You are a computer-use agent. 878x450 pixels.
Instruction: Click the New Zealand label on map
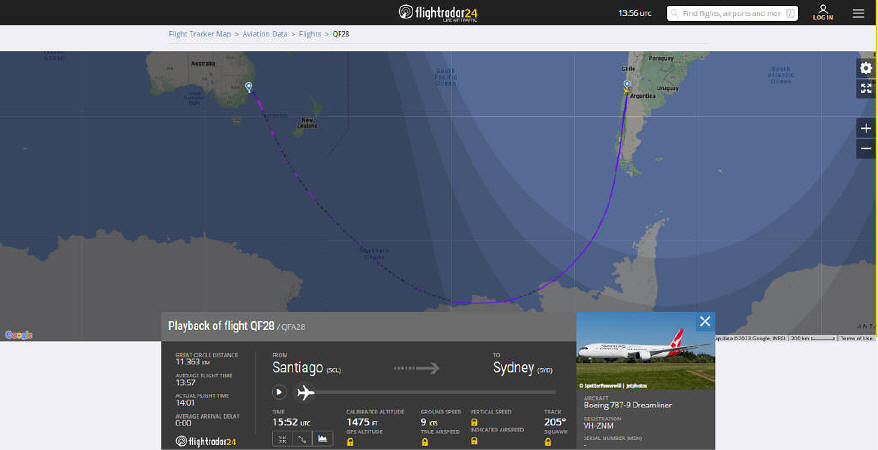307,123
